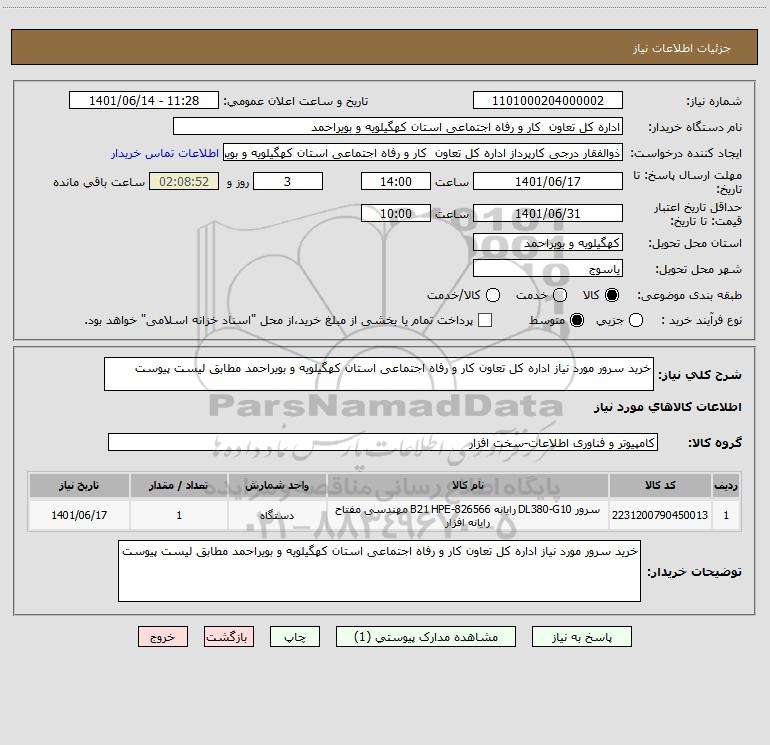Choose the جزیی purchase type radio
The width and height of the screenshot is (770, 745).
click(635, 321)
